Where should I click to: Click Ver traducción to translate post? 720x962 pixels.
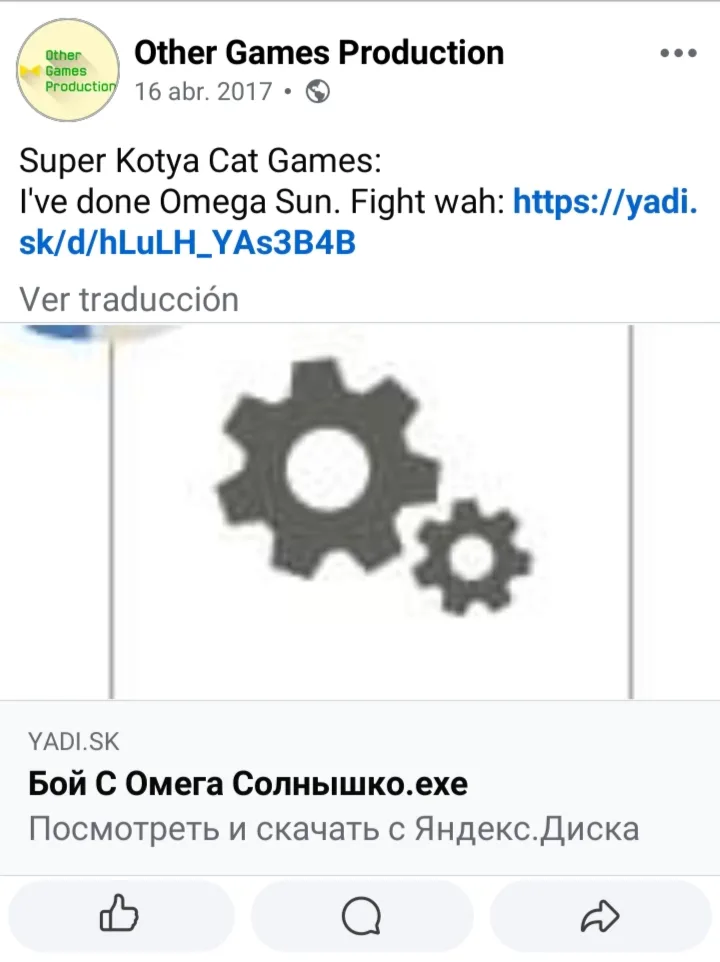pyautogui.click(x=129, y=299)
